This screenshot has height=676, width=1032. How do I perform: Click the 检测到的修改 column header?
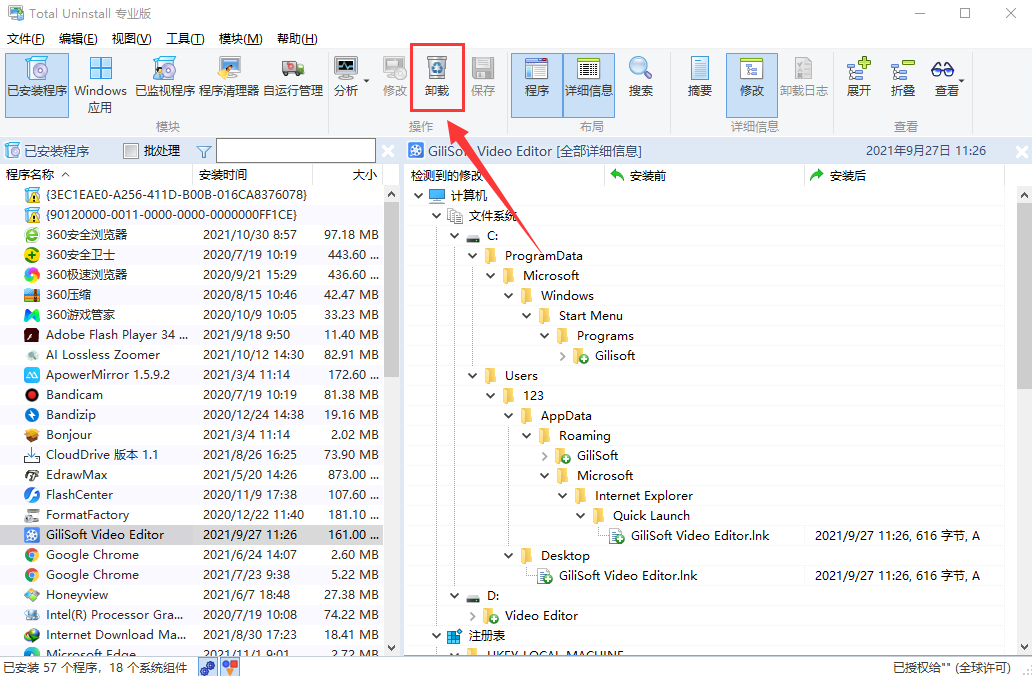(504, 176)
